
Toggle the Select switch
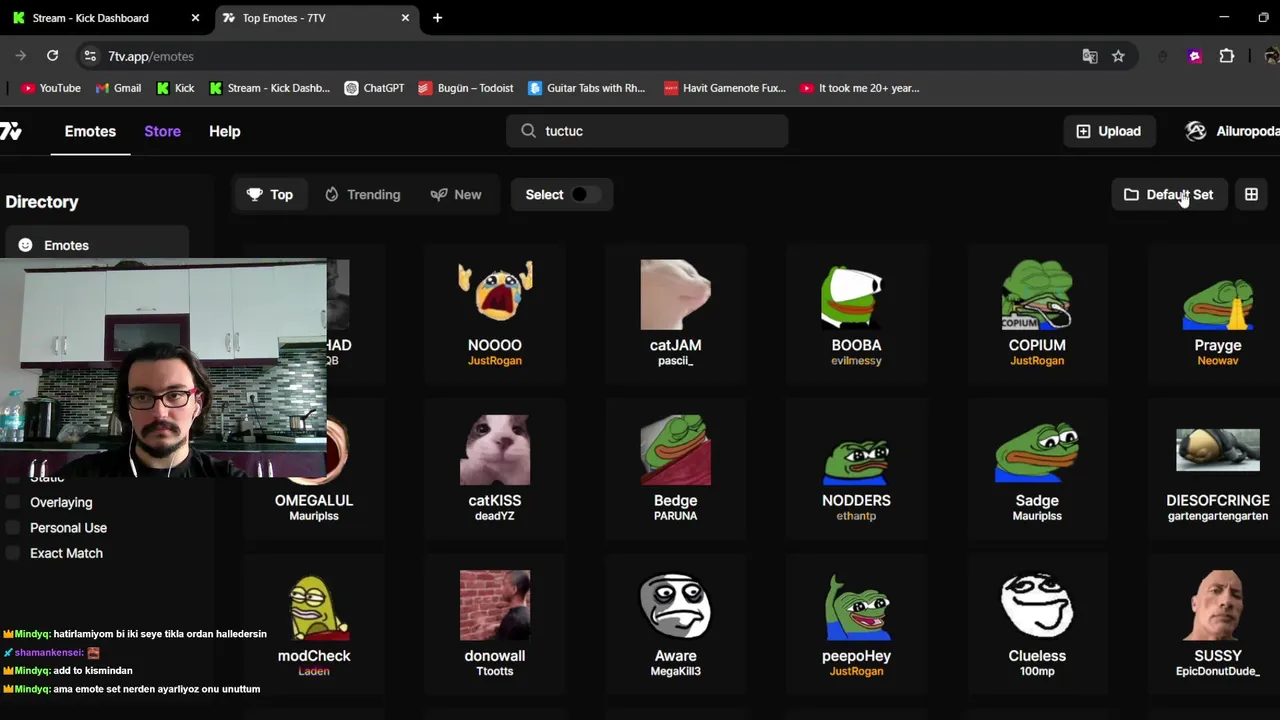586,194
